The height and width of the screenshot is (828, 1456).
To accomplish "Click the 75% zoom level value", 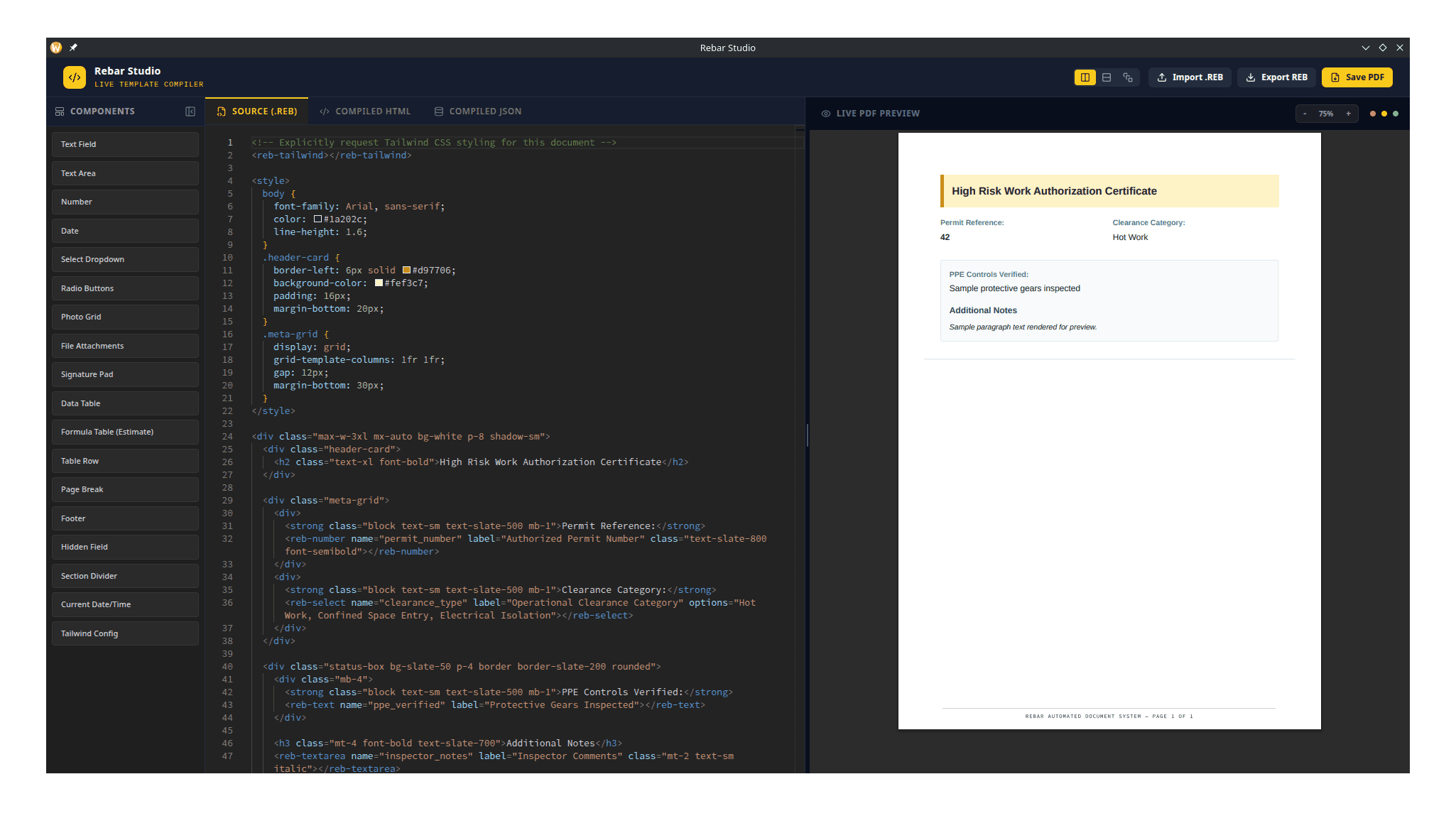I will pos(1326,114).
